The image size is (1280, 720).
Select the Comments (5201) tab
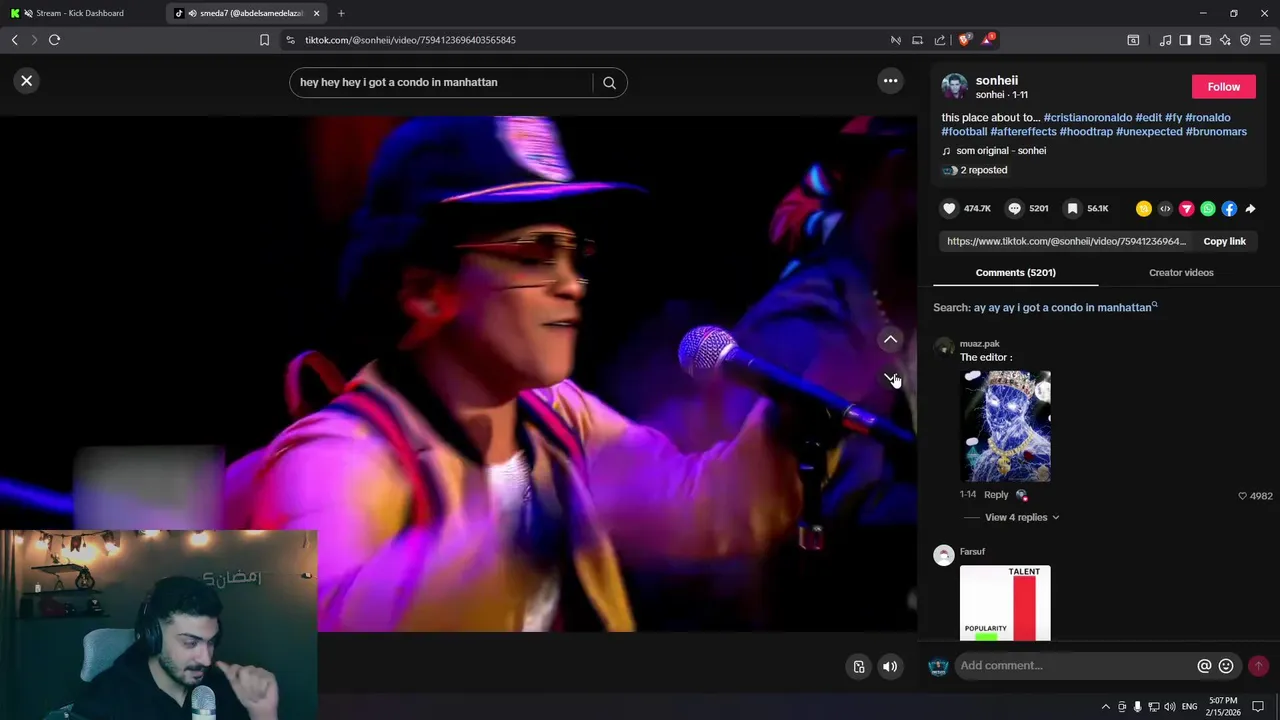click(x=1015, y=272)
